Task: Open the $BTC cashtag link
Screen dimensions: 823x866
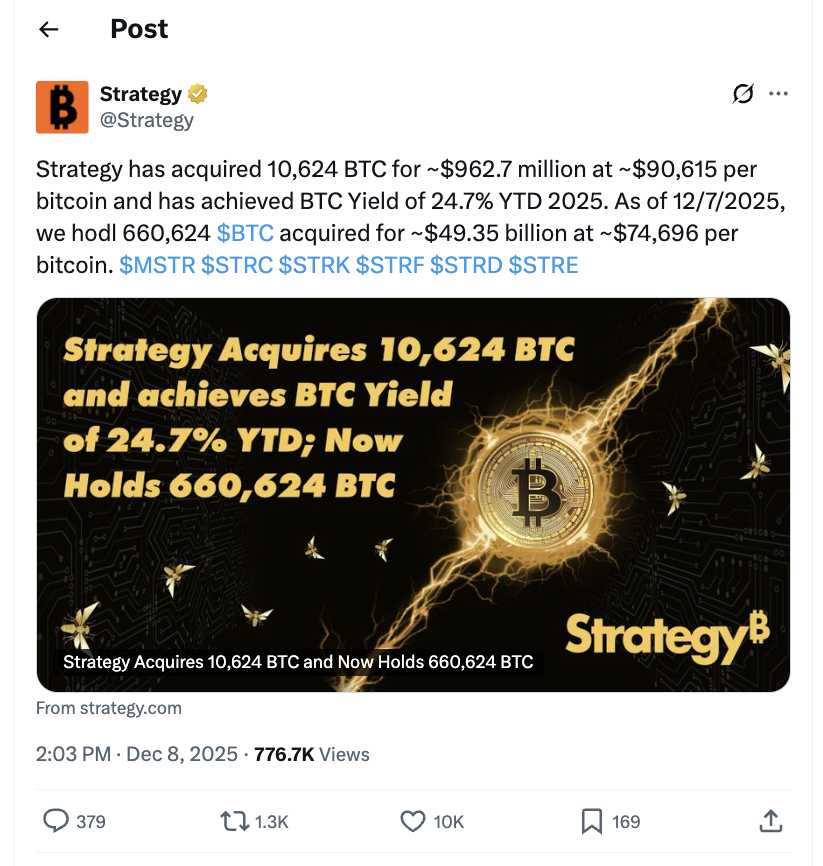Action: pyautogui.click(x=247, y=233)
